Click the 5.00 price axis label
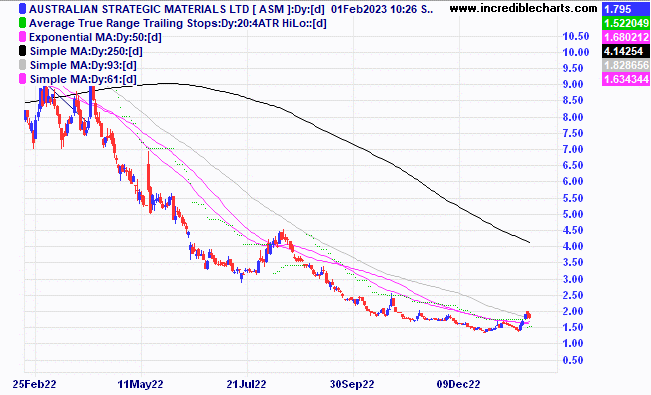Viewport: 651px width, 395px height. pos(573,214)
